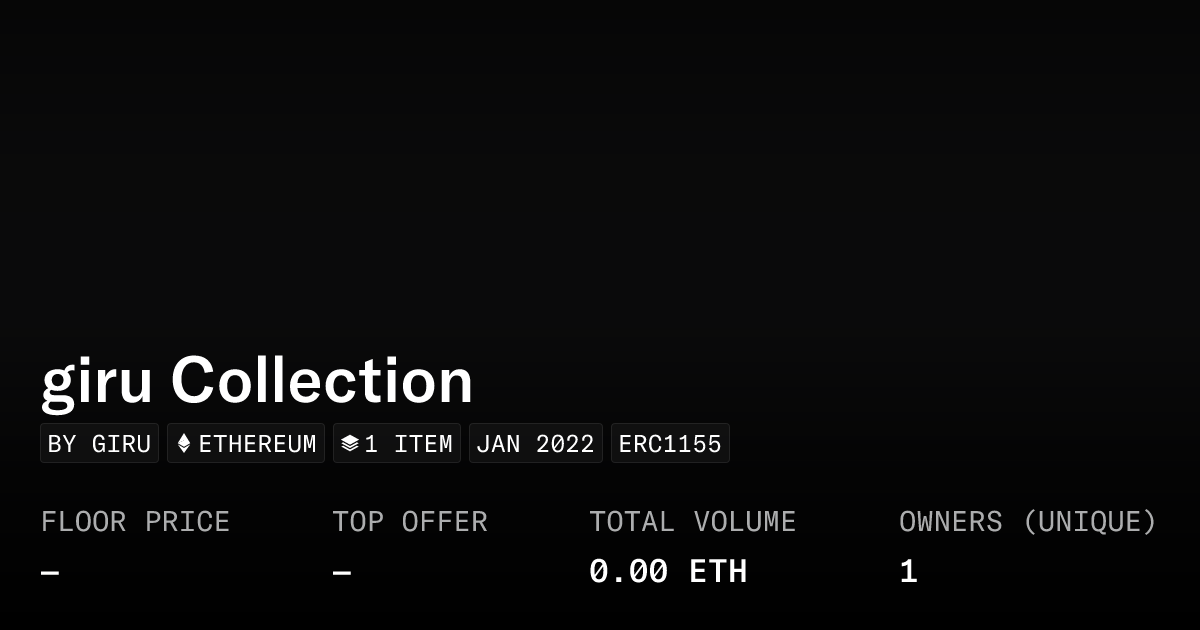Click the owners count value 1
The width and height of the screenshot is (1200, 630).
(908, 572)
